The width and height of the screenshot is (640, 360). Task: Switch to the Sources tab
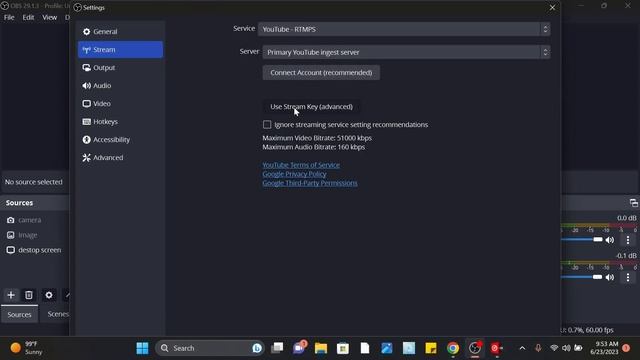pyautogui.click(x=19, y=315)
